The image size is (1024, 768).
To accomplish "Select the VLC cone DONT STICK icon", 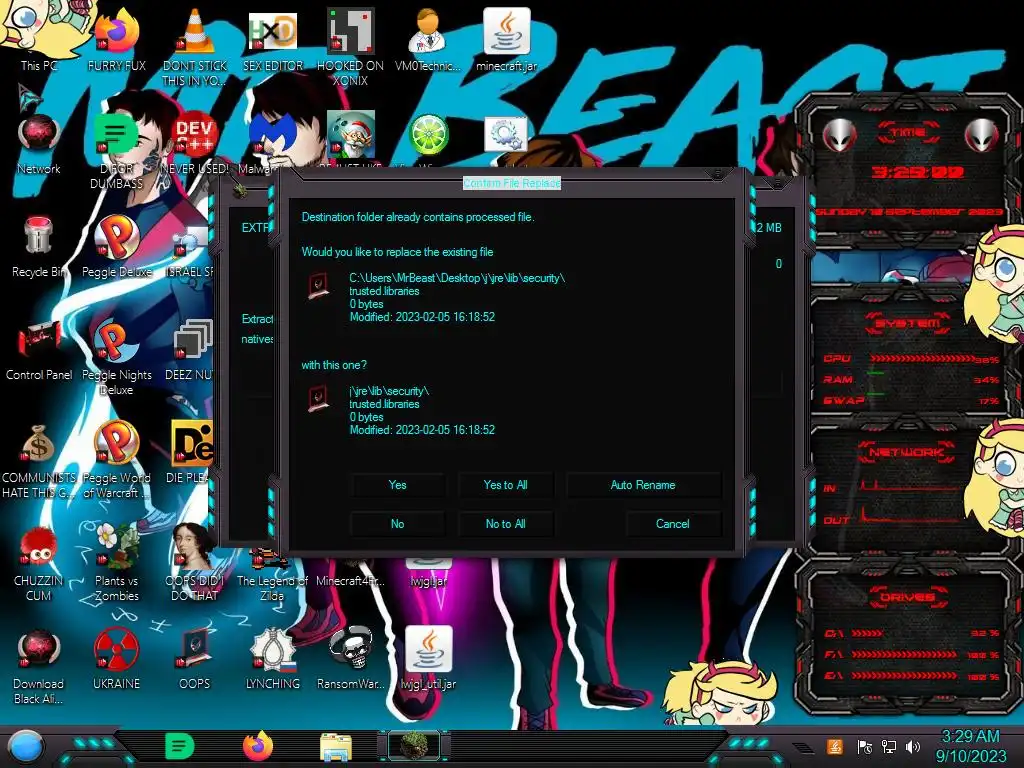I will [195, 46].
